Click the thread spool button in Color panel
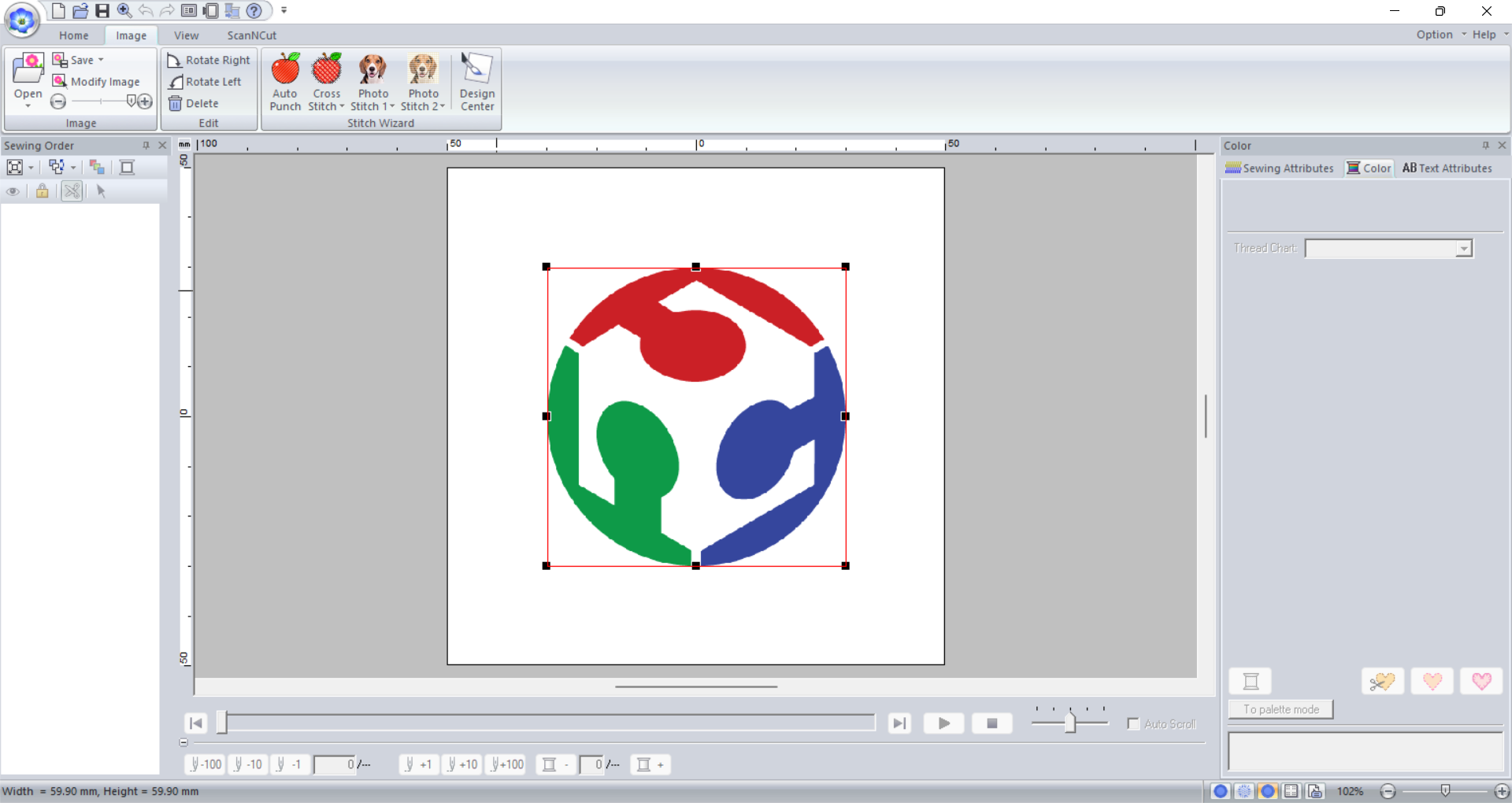 click(1251, 681)
